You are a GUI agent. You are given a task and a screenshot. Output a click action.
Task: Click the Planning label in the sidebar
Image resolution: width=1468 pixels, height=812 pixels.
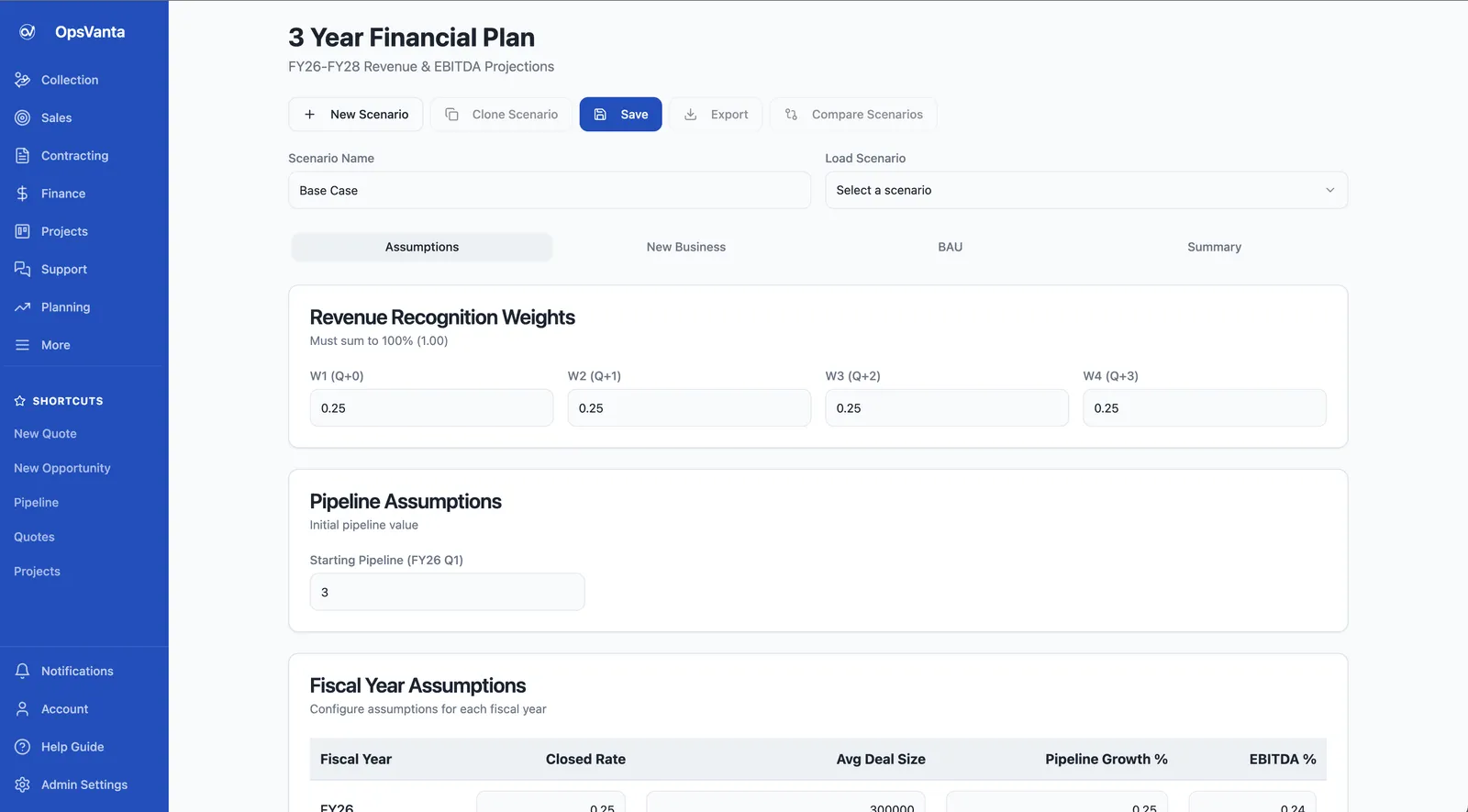click(x=66, y=307)
